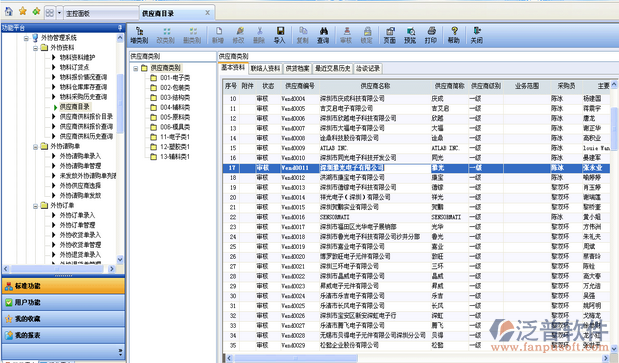619x363 pixels.
Task: Click the table's horizontal scrollbar thumb
Action: [296, 358]
